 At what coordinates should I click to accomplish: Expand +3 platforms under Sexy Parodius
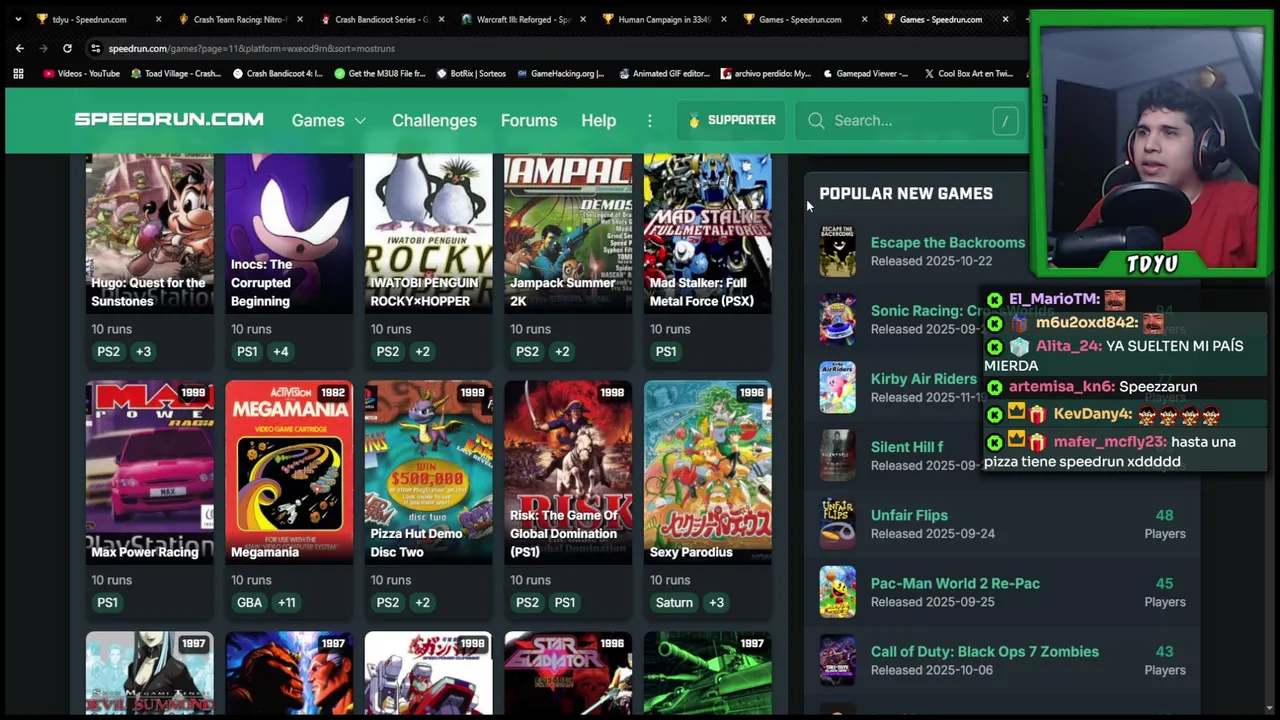click(716, 602)
